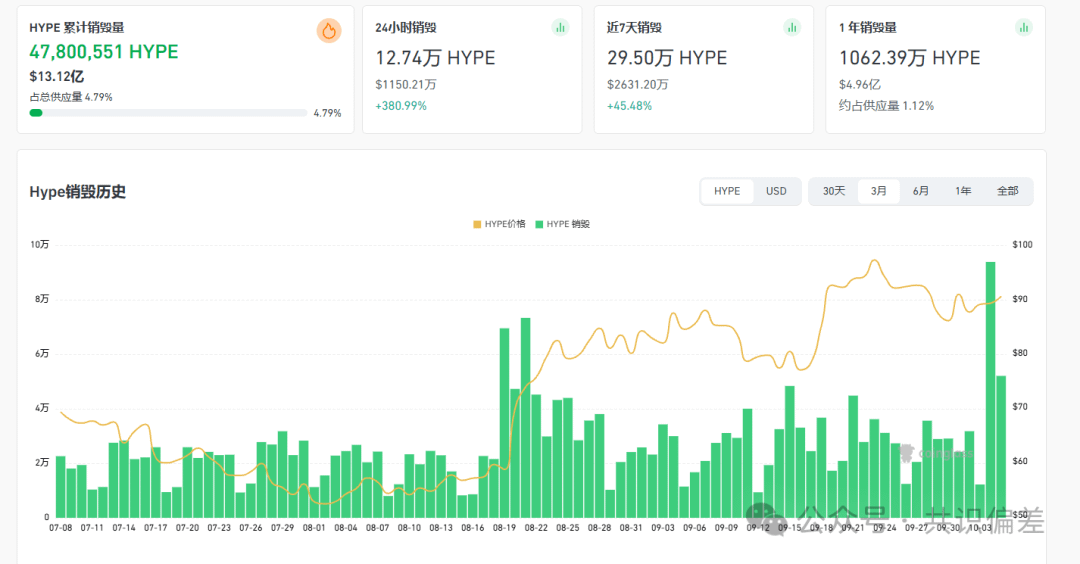This screenshot has height=564, width=1080.
Task: Toggle the green HYPE 销毁 legend item
Action: pyautogui.click(x=563, y=224)
